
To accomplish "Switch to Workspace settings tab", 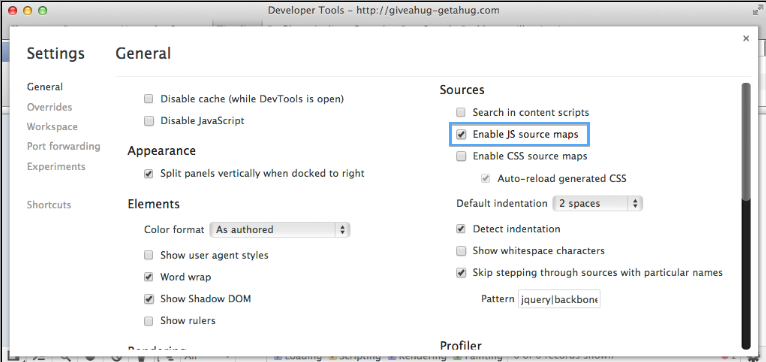I will click(x=52, y=127).
